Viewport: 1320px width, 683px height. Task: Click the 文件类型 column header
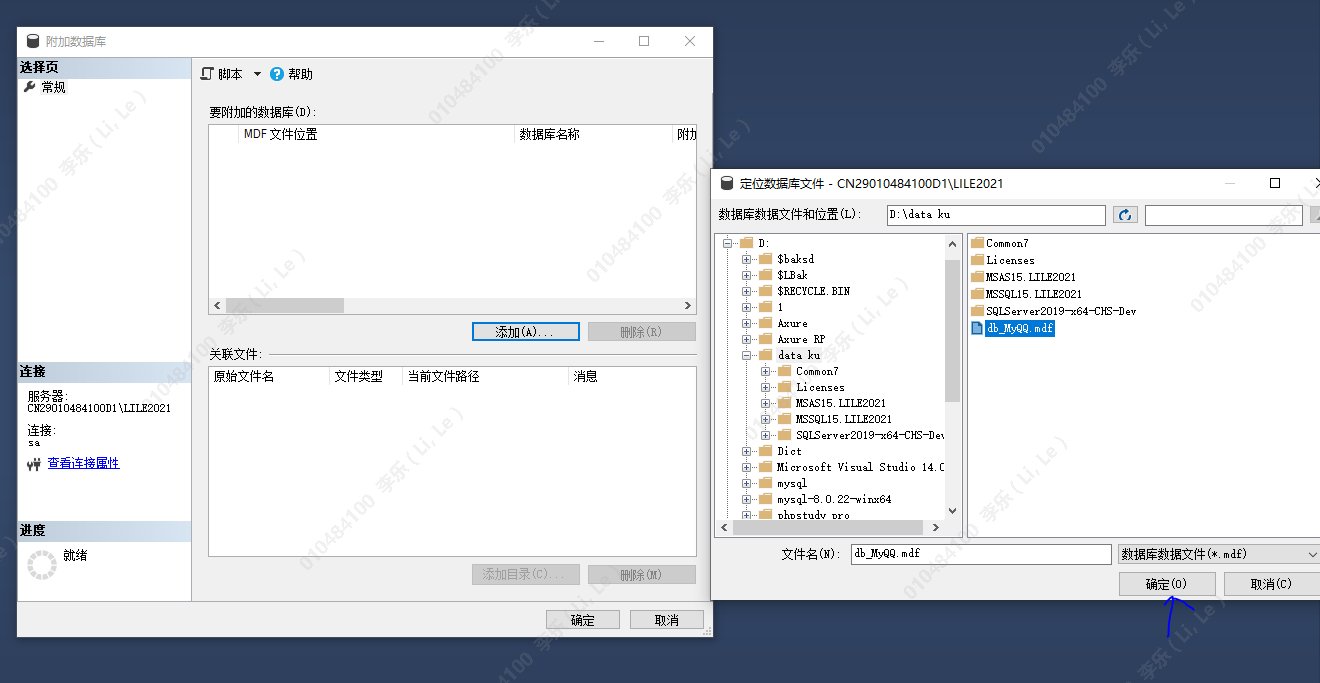tap(365, 376)
